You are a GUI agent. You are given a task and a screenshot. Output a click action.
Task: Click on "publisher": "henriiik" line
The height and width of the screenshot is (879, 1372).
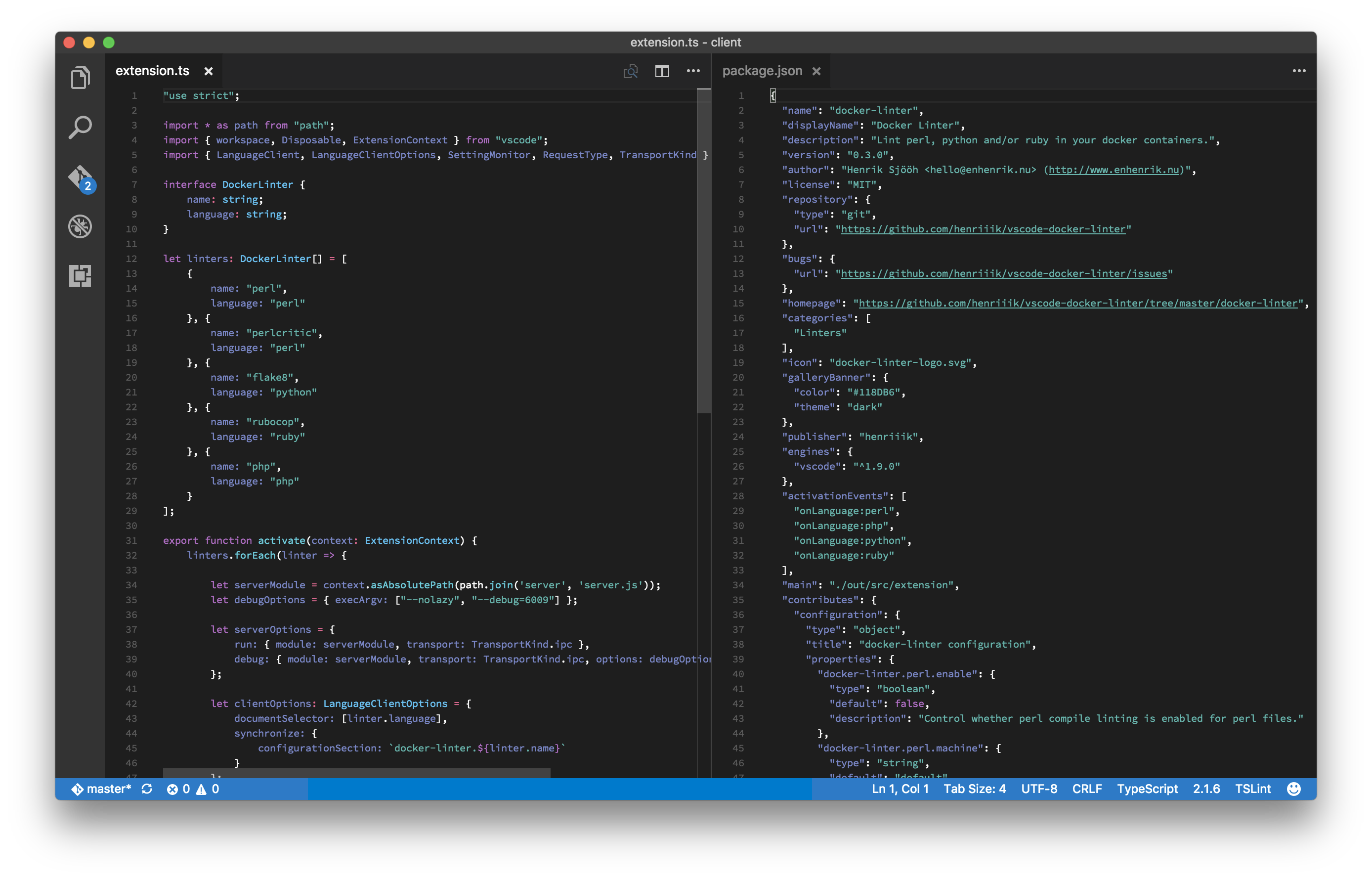point(852,437)
